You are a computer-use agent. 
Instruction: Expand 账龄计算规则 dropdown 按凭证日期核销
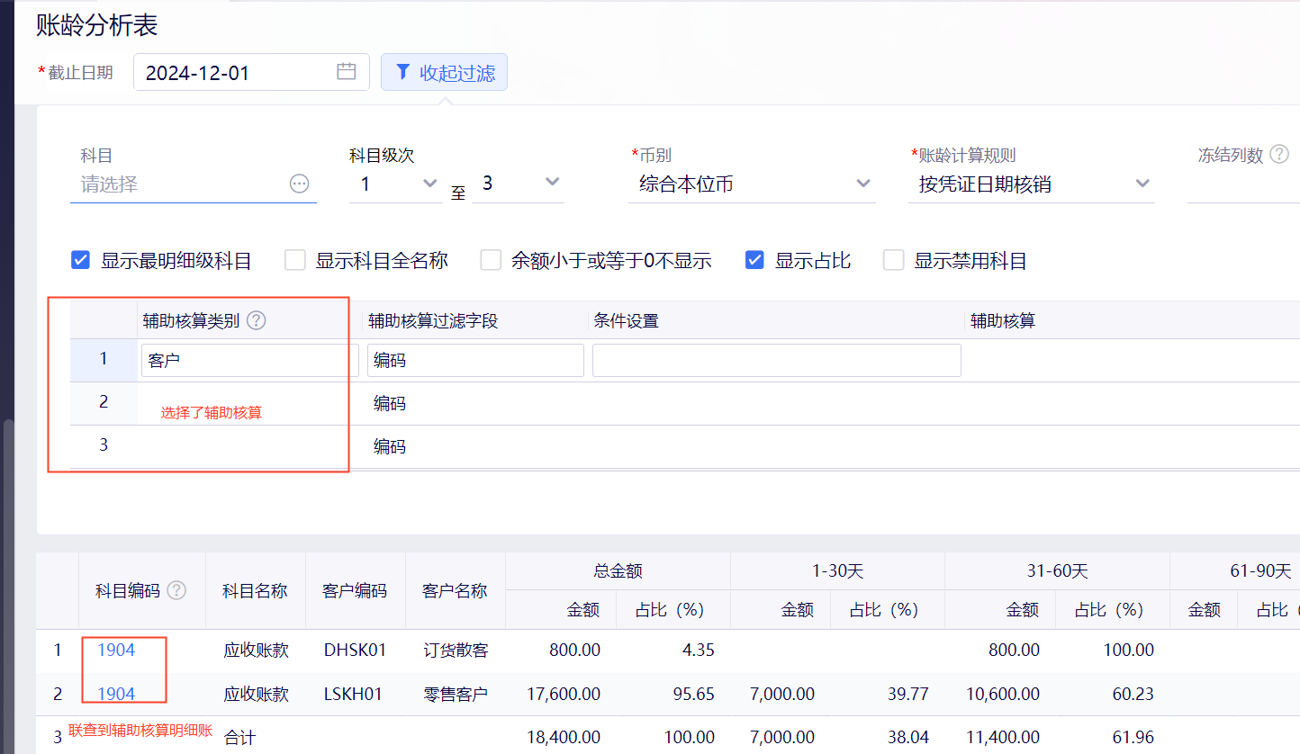(1031, 184)
